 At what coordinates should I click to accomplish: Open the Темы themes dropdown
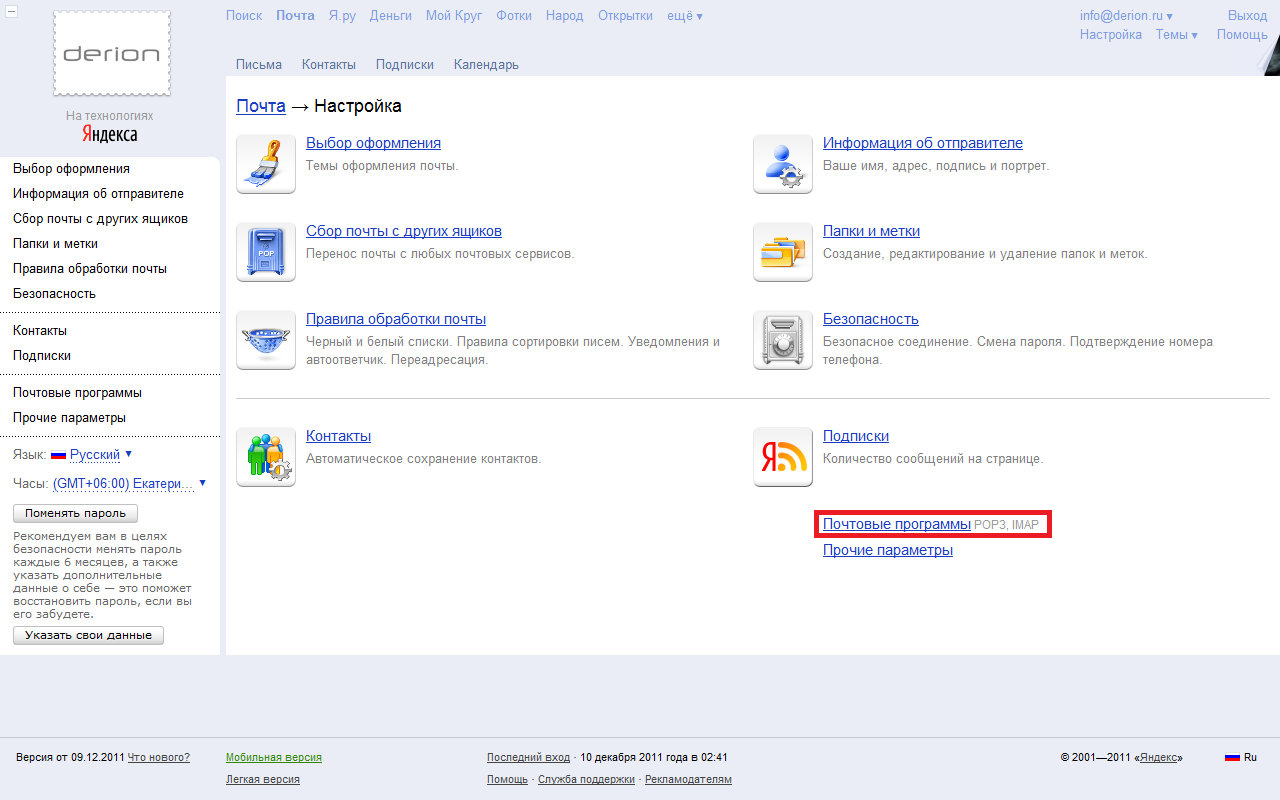coord(1176,35)
